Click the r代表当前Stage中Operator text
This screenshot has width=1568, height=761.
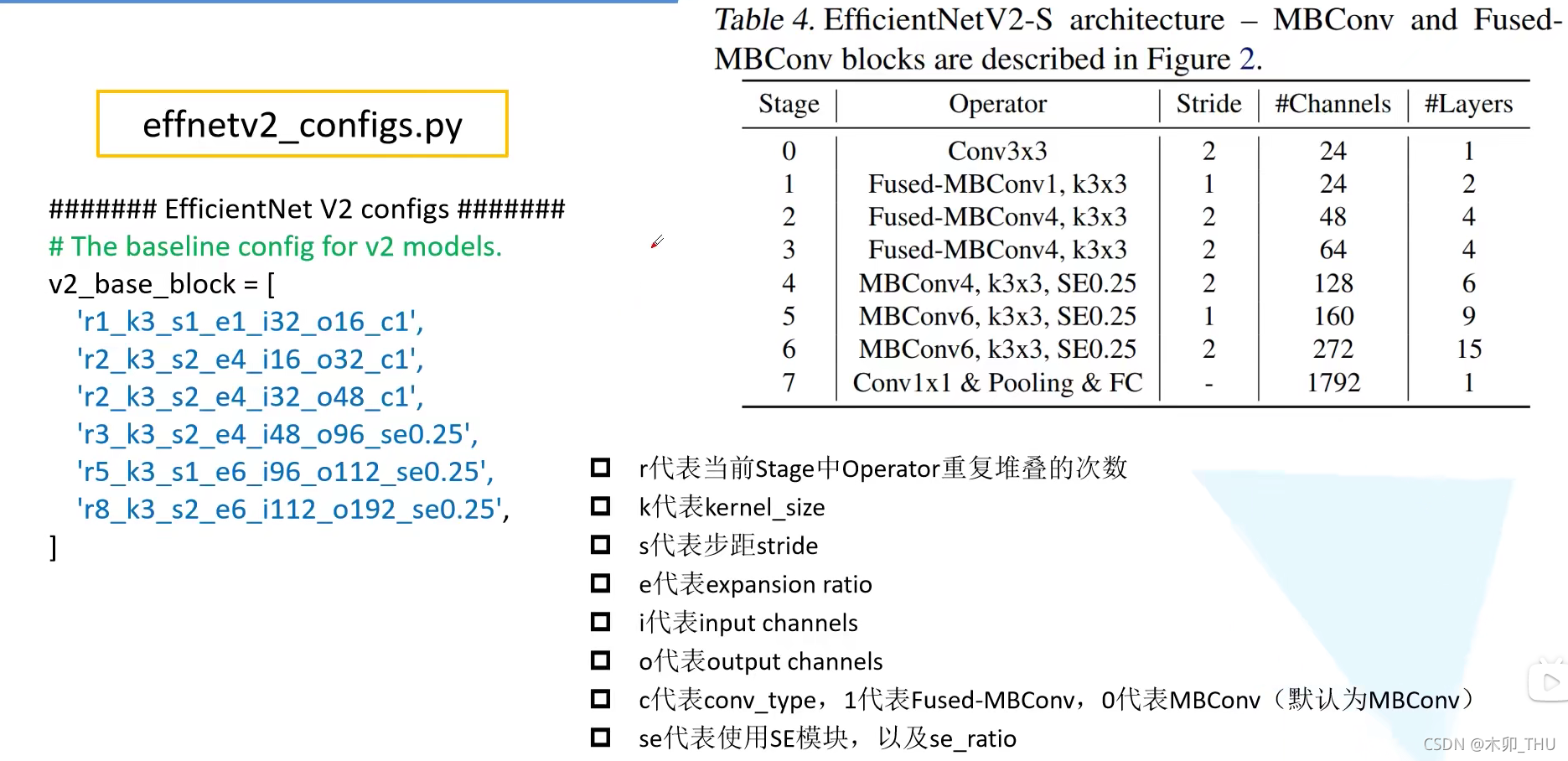[882, 468]
